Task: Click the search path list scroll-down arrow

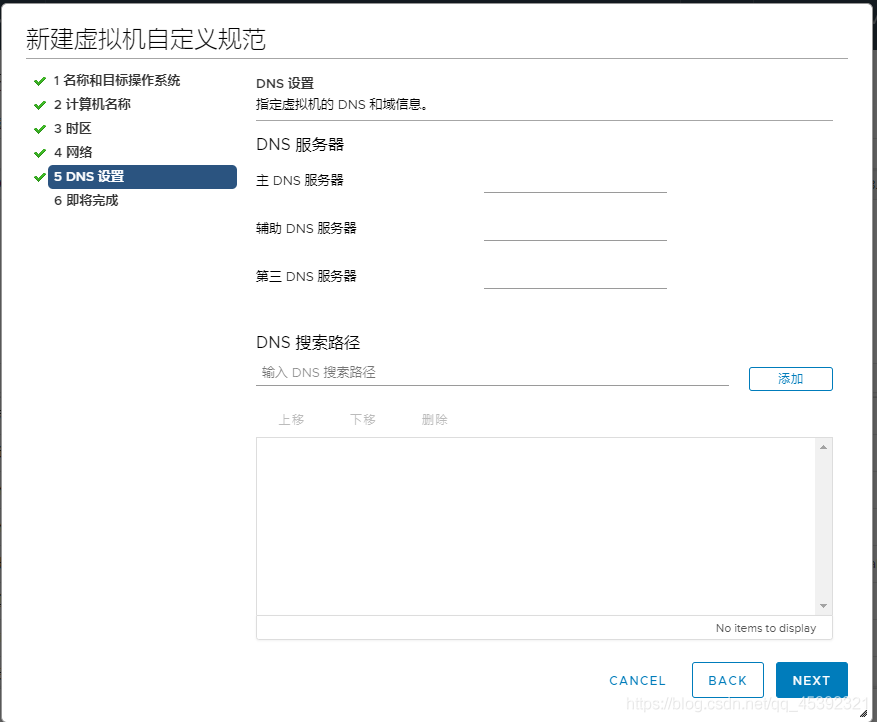Action: pyautogui.click(x=824, y=606)
